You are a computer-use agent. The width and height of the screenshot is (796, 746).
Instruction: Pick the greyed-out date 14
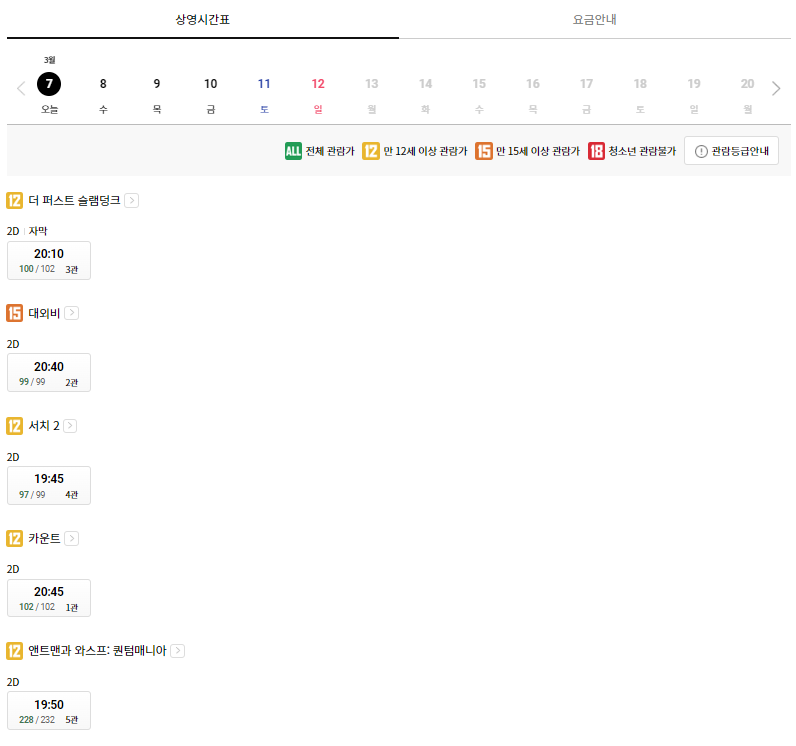tap(425, 84)
